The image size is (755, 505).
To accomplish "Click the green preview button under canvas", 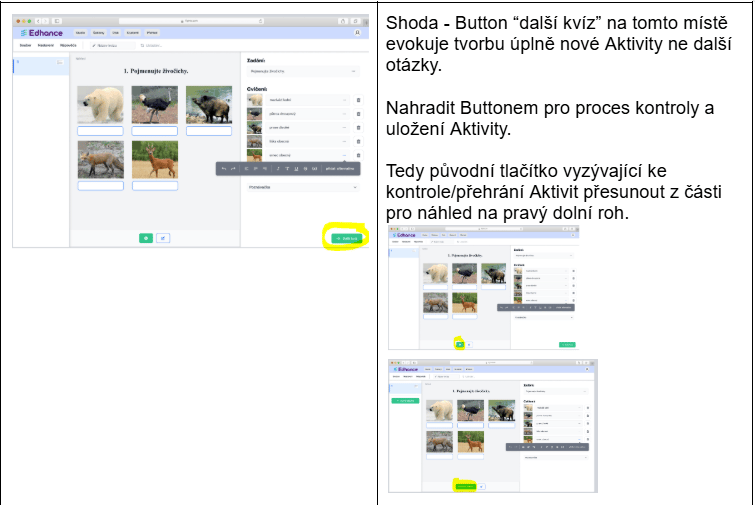I will [146, 238].
